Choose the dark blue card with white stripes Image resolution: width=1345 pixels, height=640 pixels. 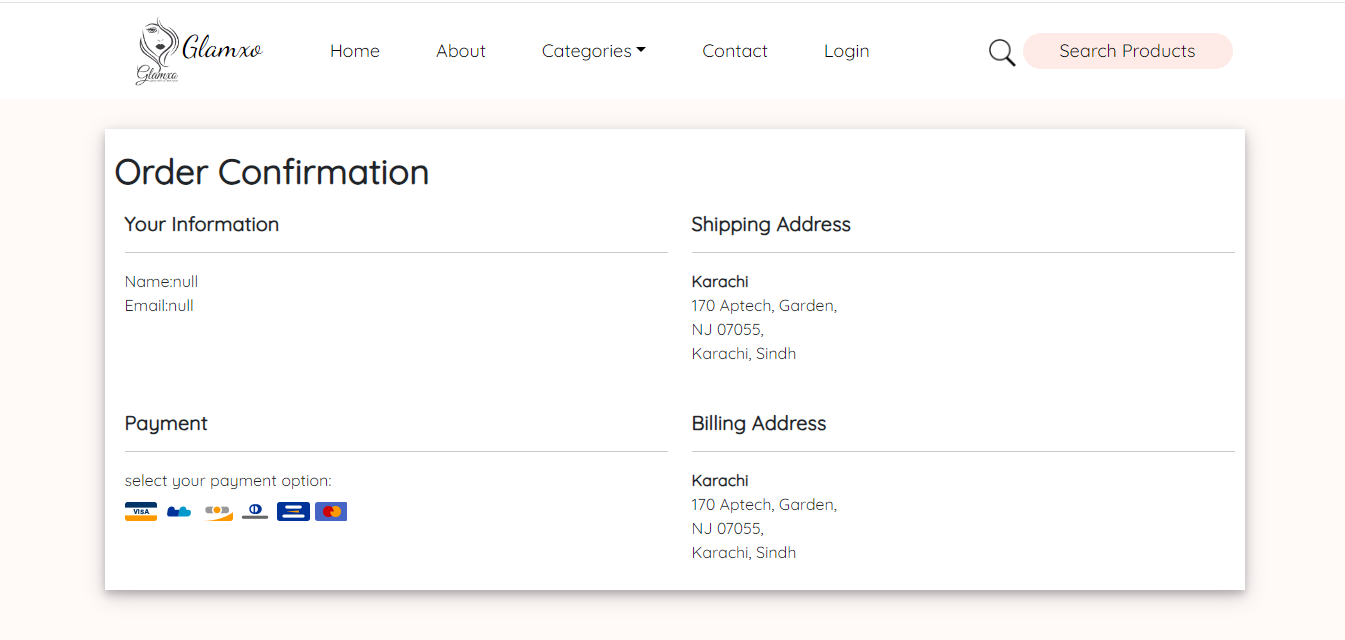pos(293,512)
